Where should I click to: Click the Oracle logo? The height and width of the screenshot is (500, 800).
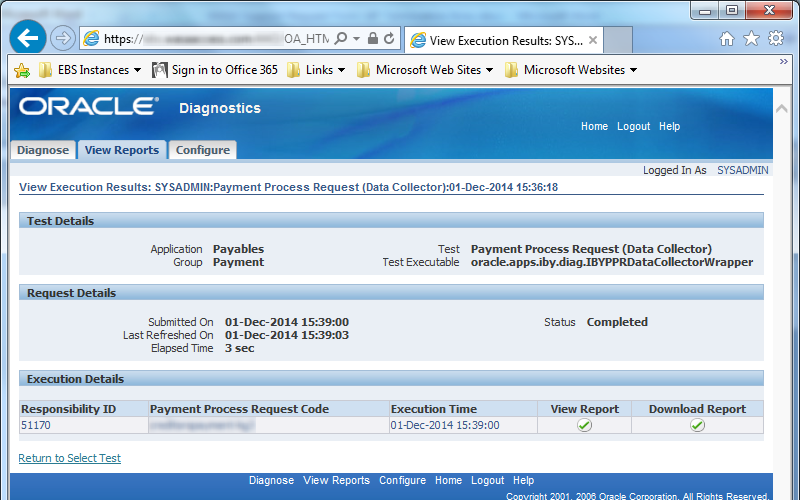tap(89, 107)
